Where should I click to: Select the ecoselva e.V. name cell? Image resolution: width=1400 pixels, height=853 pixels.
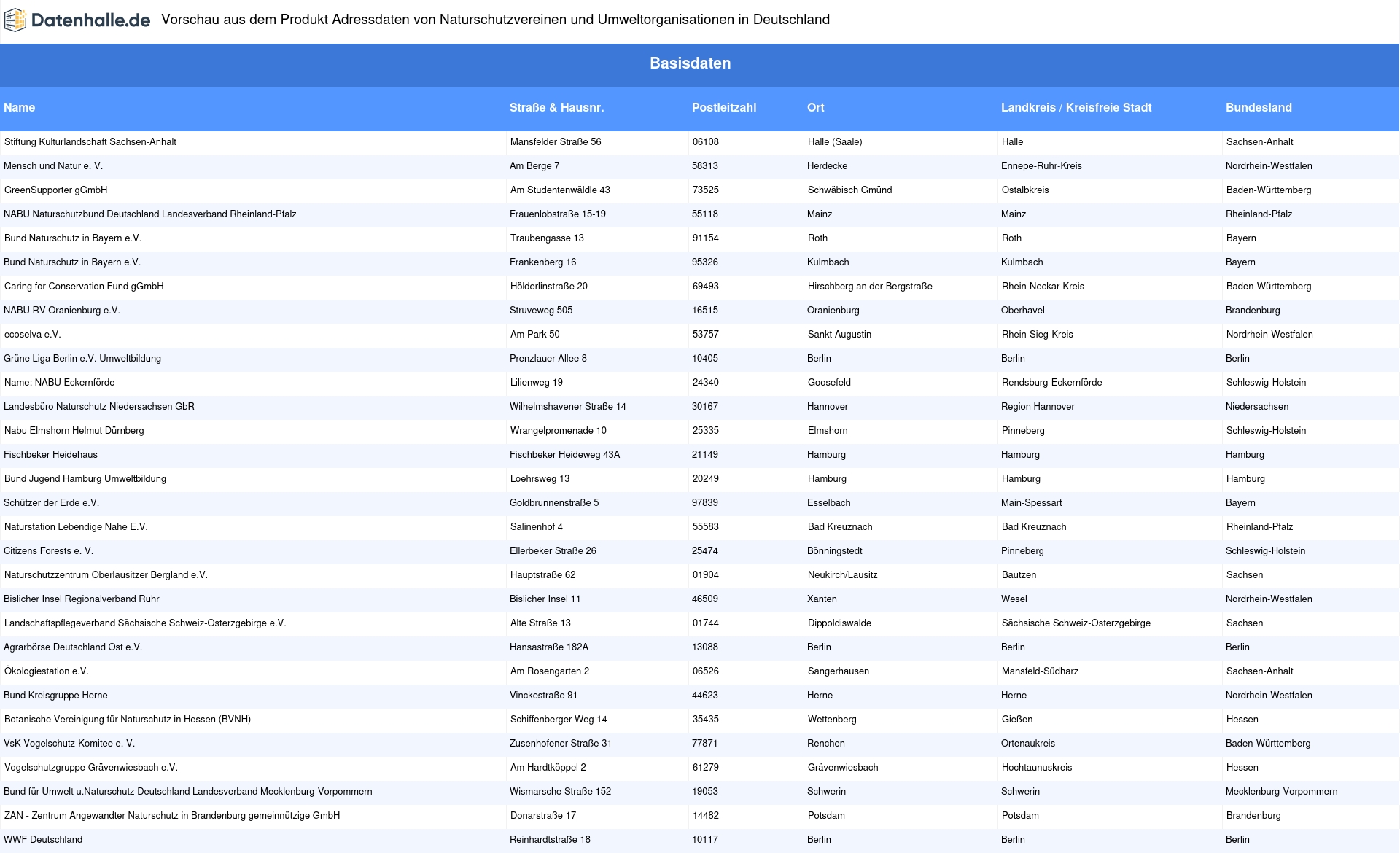click(33, 335)
